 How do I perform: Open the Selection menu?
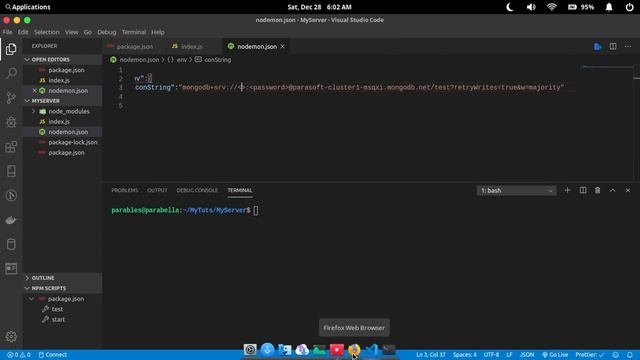coord(47,32)
